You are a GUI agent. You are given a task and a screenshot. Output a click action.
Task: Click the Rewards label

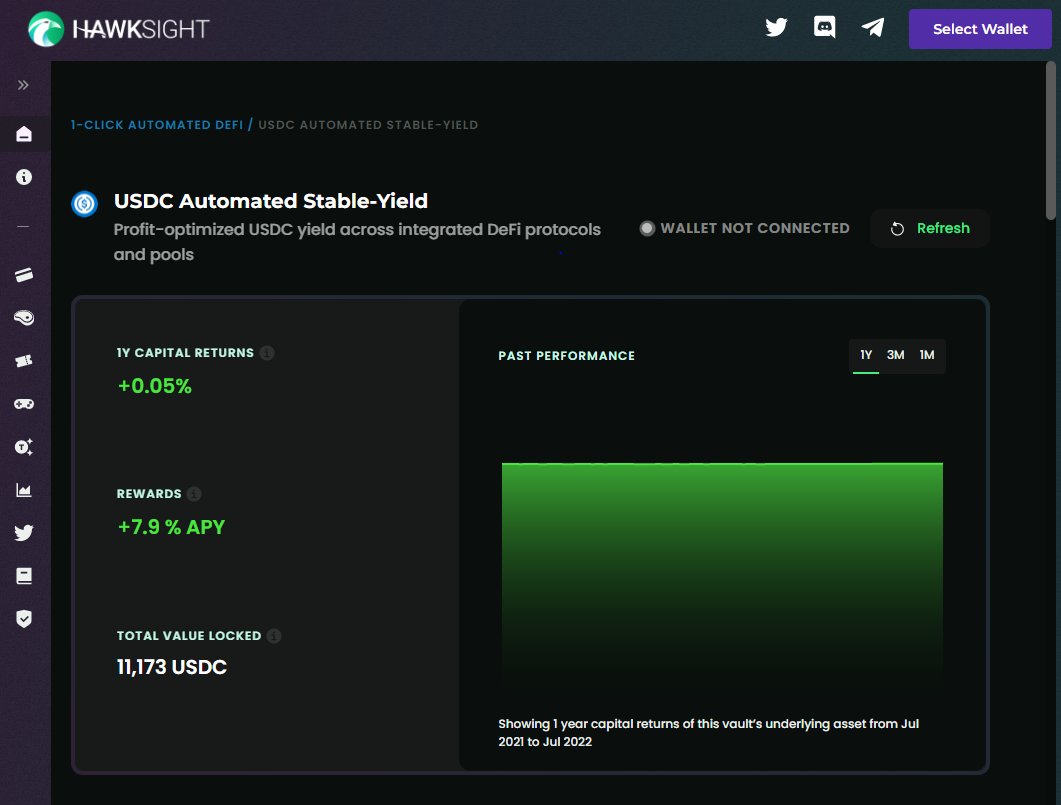click(149, 494)
